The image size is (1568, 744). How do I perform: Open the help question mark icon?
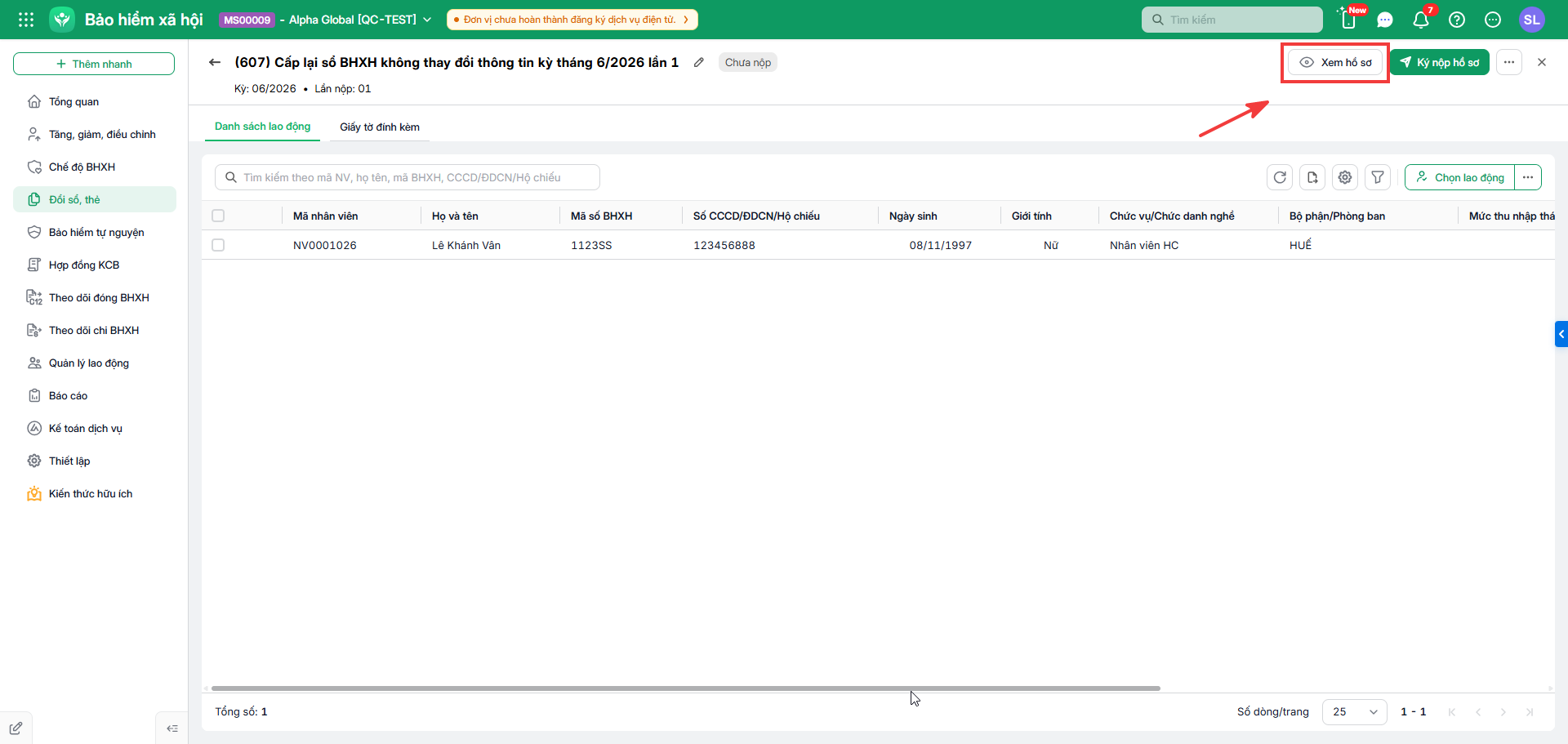point(1457,20)
